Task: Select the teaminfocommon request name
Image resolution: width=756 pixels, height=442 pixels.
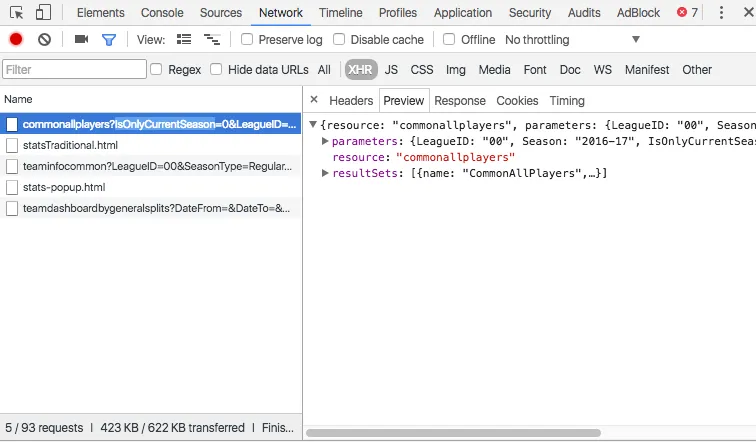Action: coord(157,166)
